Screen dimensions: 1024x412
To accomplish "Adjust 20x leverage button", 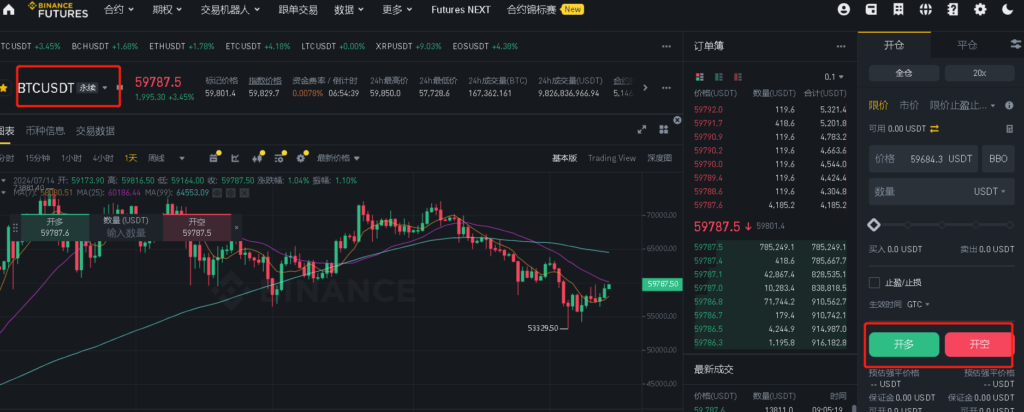I will coord(980,73).
